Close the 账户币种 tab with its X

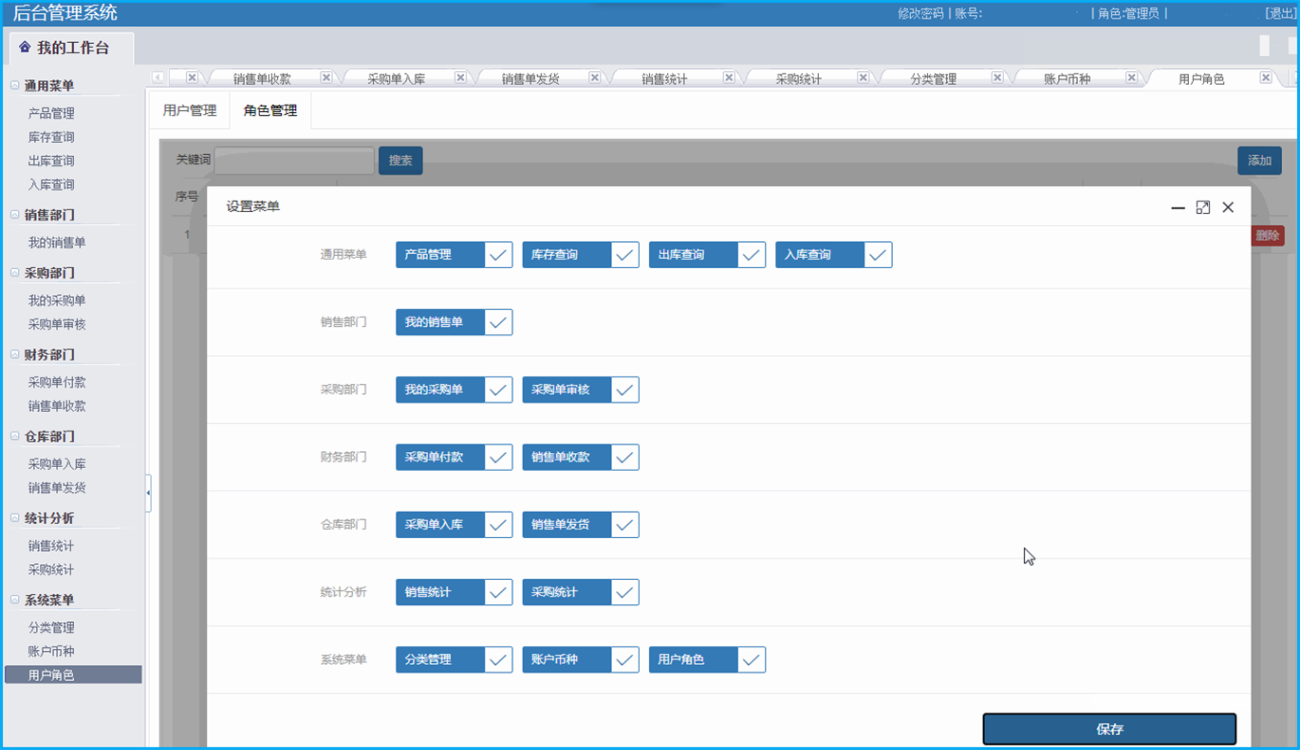click(1131, 78)
